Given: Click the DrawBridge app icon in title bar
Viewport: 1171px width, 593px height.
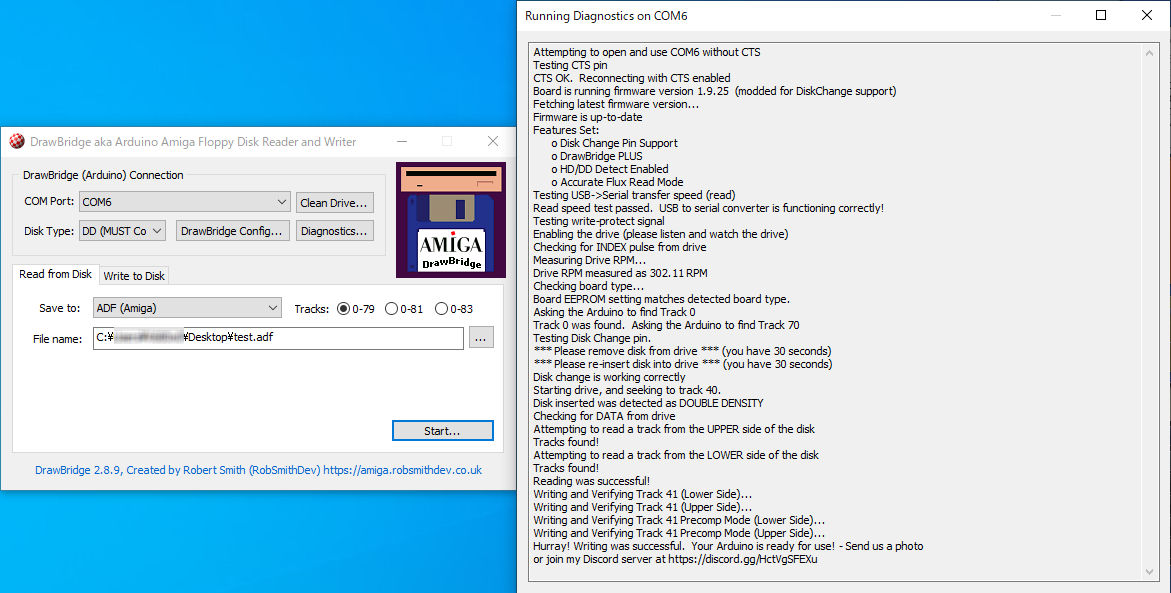Looking at the screenshot, I should [x=16, y=141].
